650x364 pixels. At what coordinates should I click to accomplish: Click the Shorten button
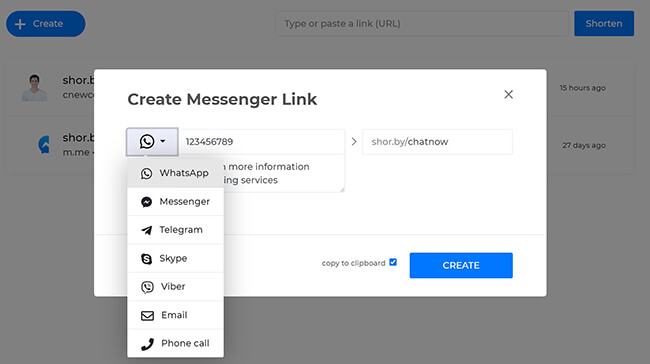(604, 24)
